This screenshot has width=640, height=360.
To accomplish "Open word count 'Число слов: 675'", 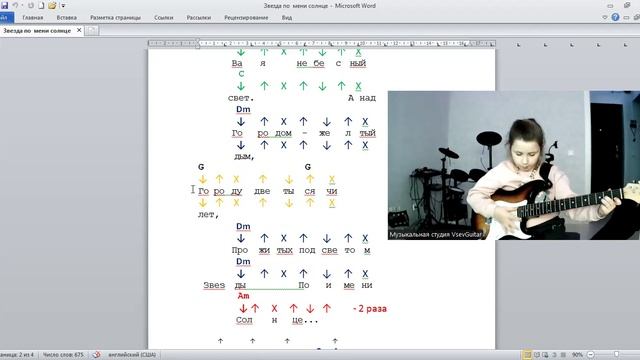I will (63, 355).
